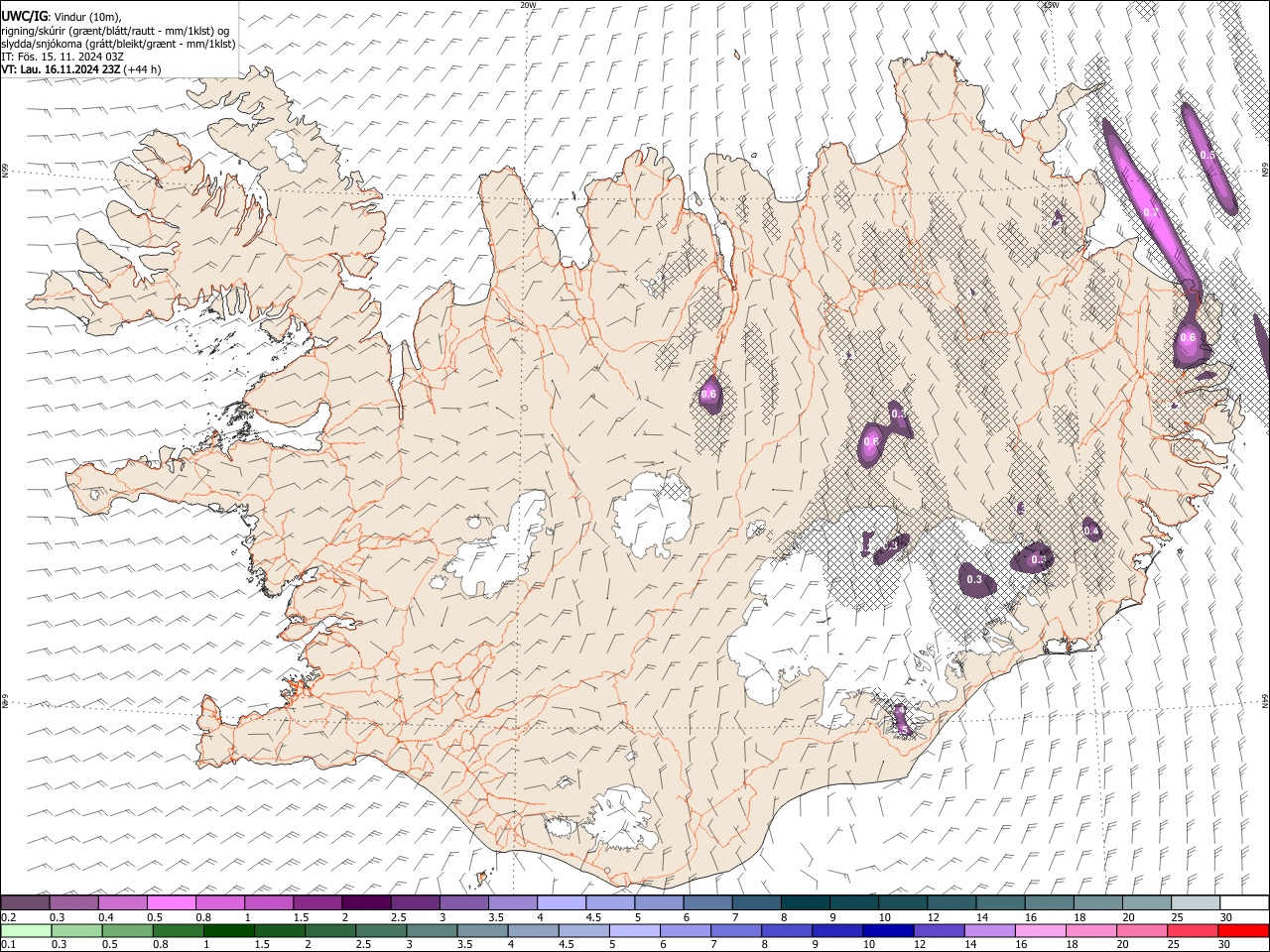Select the 'IT: Fös. 15. 11. 2024 03Z' line
1270x952 pixels.
(63, 57)
